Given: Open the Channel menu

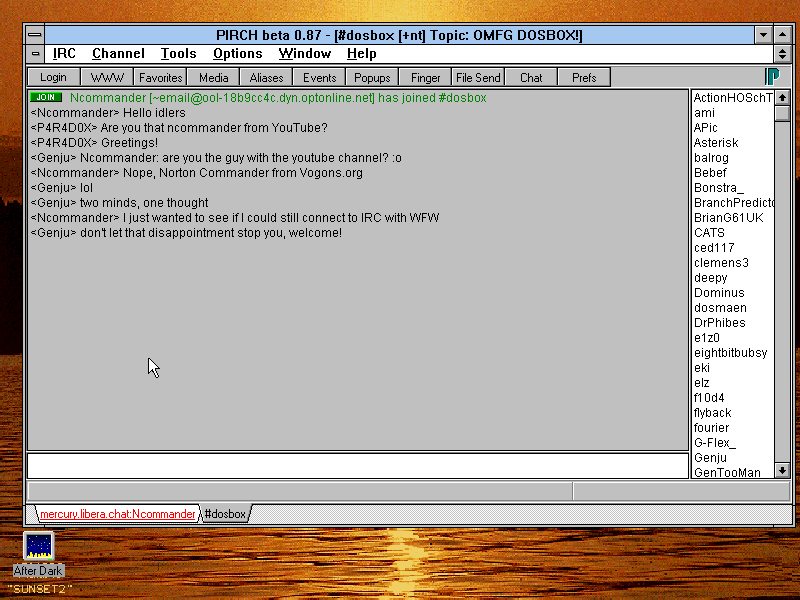Looking at the screenshot, I should pyautogui.click(x=118, y=54).
